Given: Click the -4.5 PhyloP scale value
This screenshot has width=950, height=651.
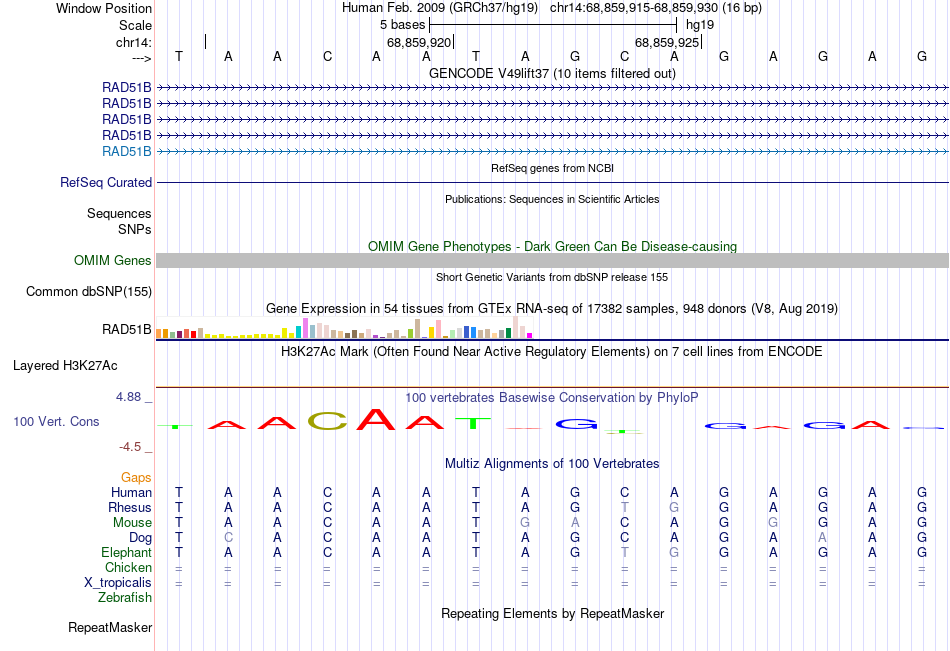Looking at the screenshot, I should click(x=130, y=447).
